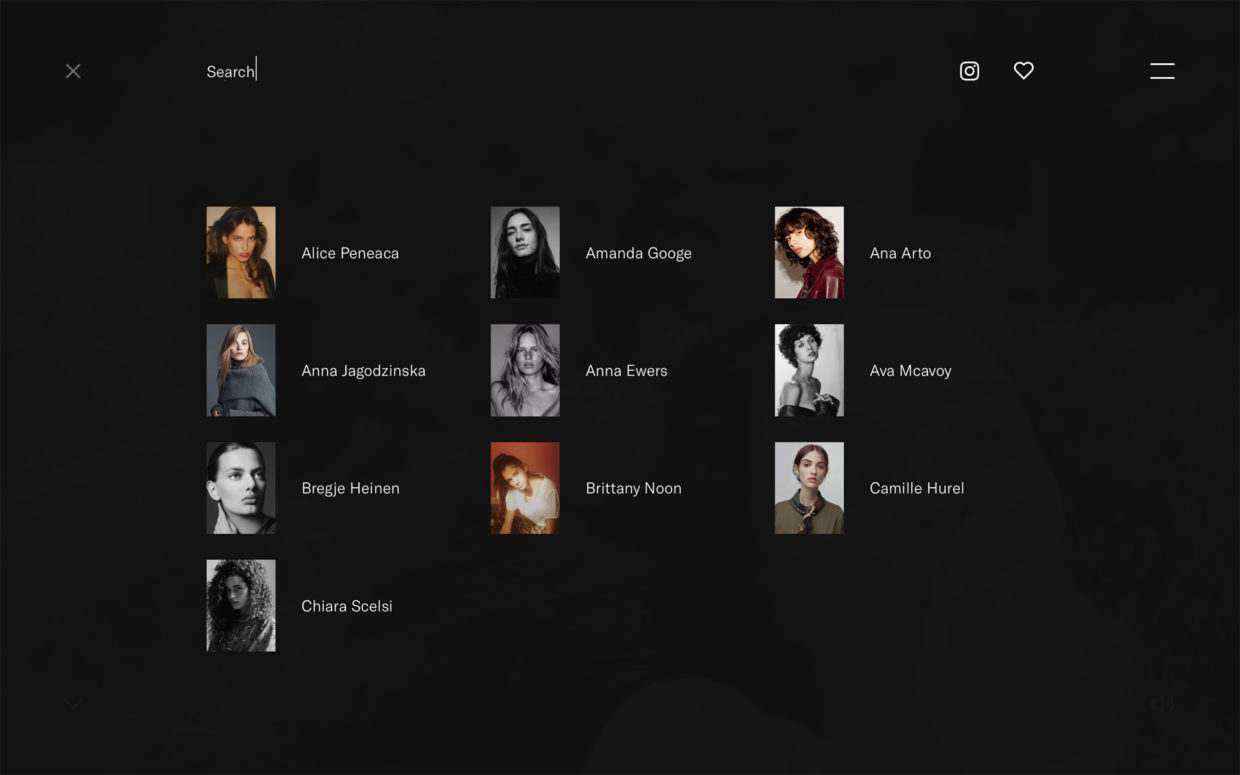Open the Instagram profile icon
Image resolution: width=1240 pixels, height=775 pixels.
point(969,71)
